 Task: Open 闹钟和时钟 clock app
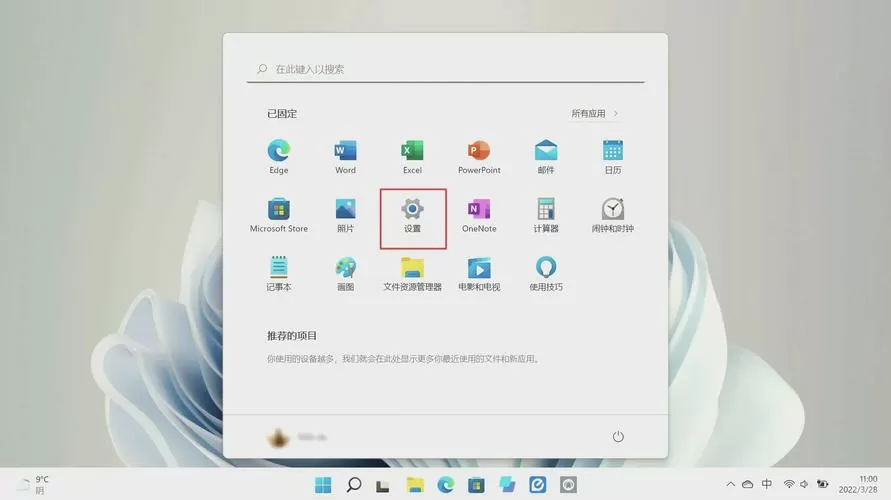tap(613, 215)
